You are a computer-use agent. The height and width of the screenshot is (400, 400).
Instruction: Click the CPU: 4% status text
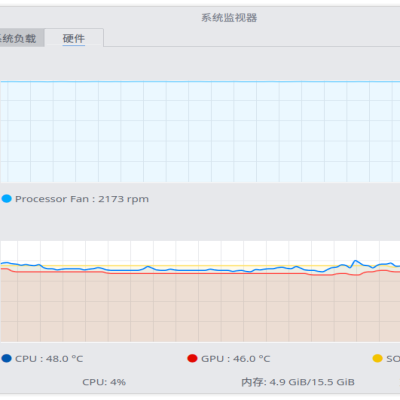pos(104,382)
